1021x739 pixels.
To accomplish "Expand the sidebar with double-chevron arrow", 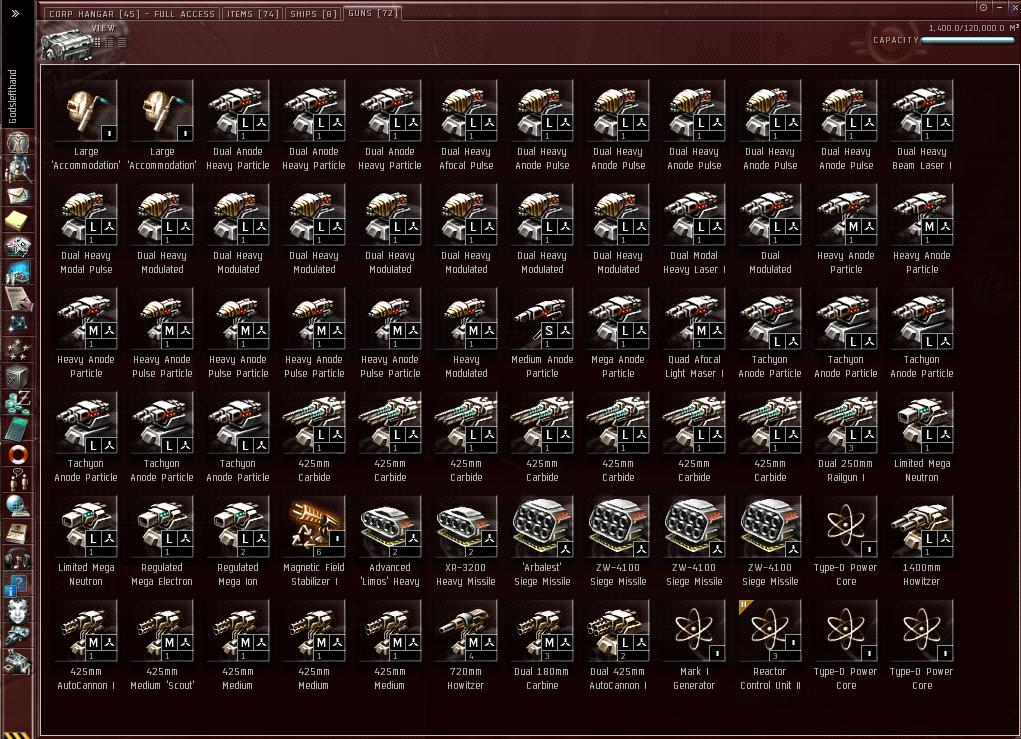I will pos(15,13).
